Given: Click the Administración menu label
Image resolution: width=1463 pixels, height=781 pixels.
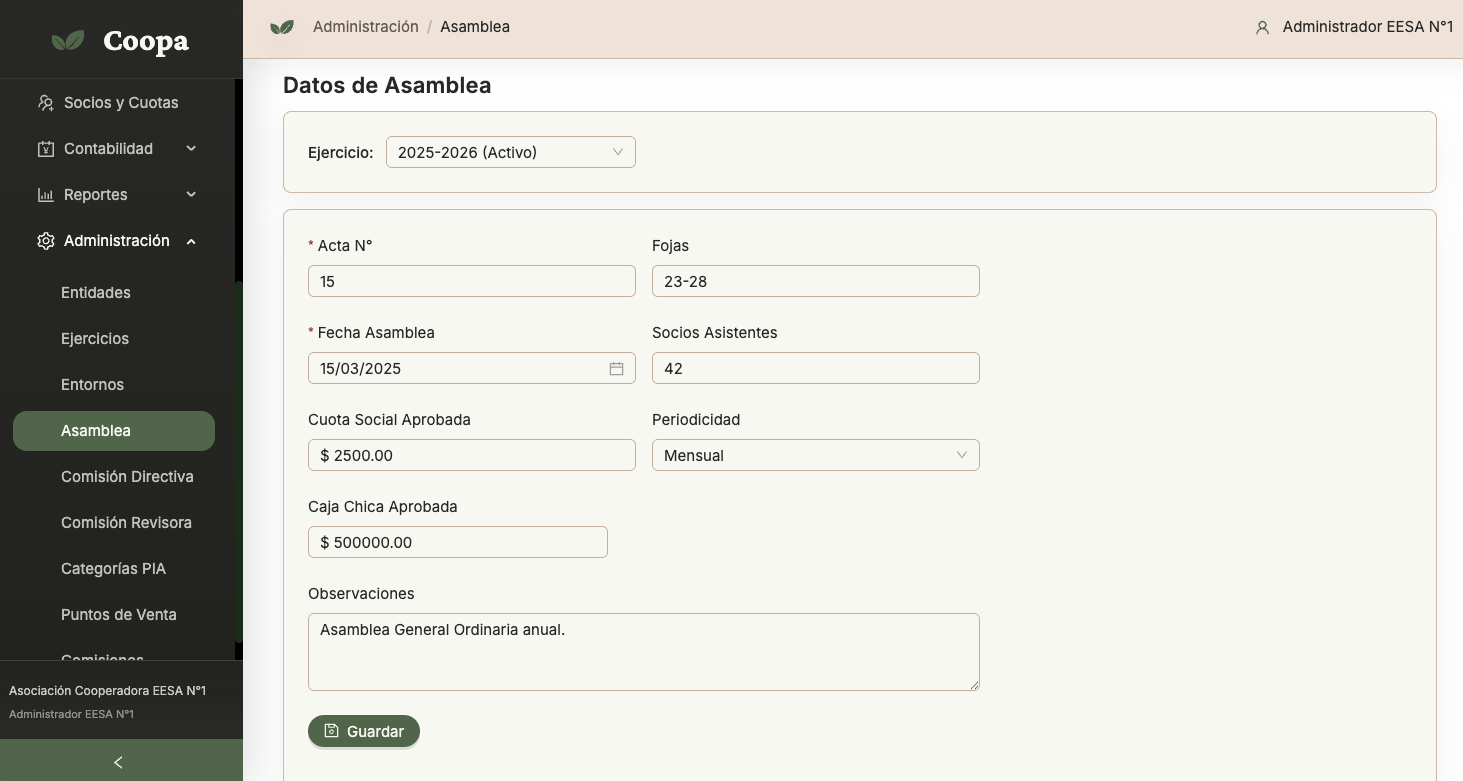Looking at the screenshot, I should point(117,241).
